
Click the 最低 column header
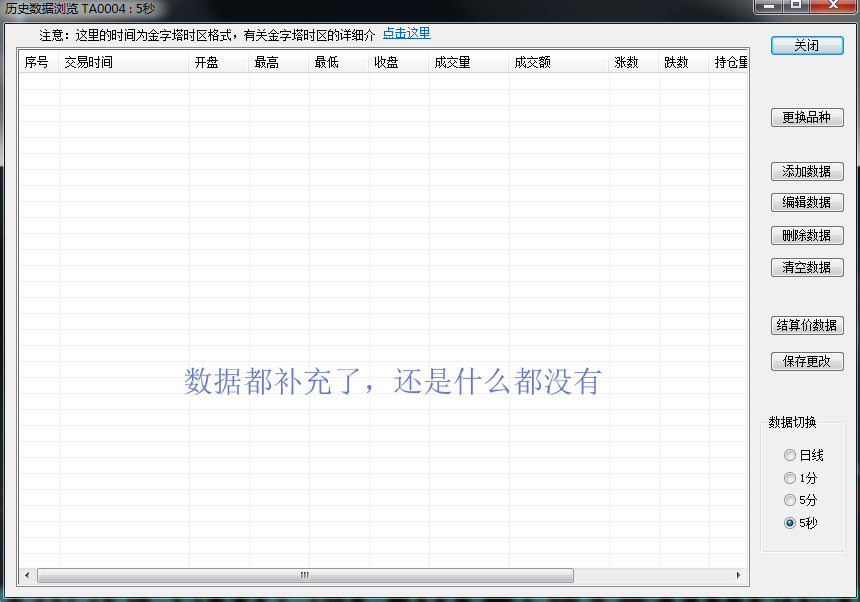pos(338,63)
